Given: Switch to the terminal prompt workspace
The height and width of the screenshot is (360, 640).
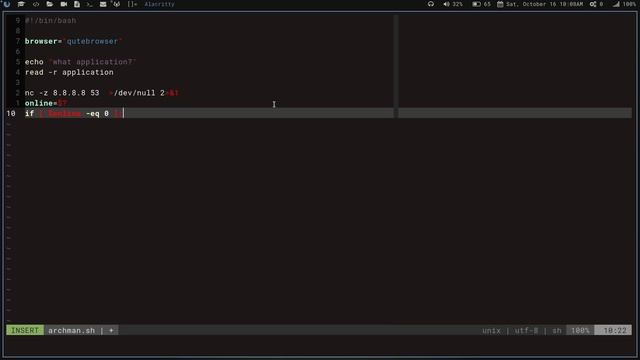Looking at the screenshot, I should tap(89, 4).
